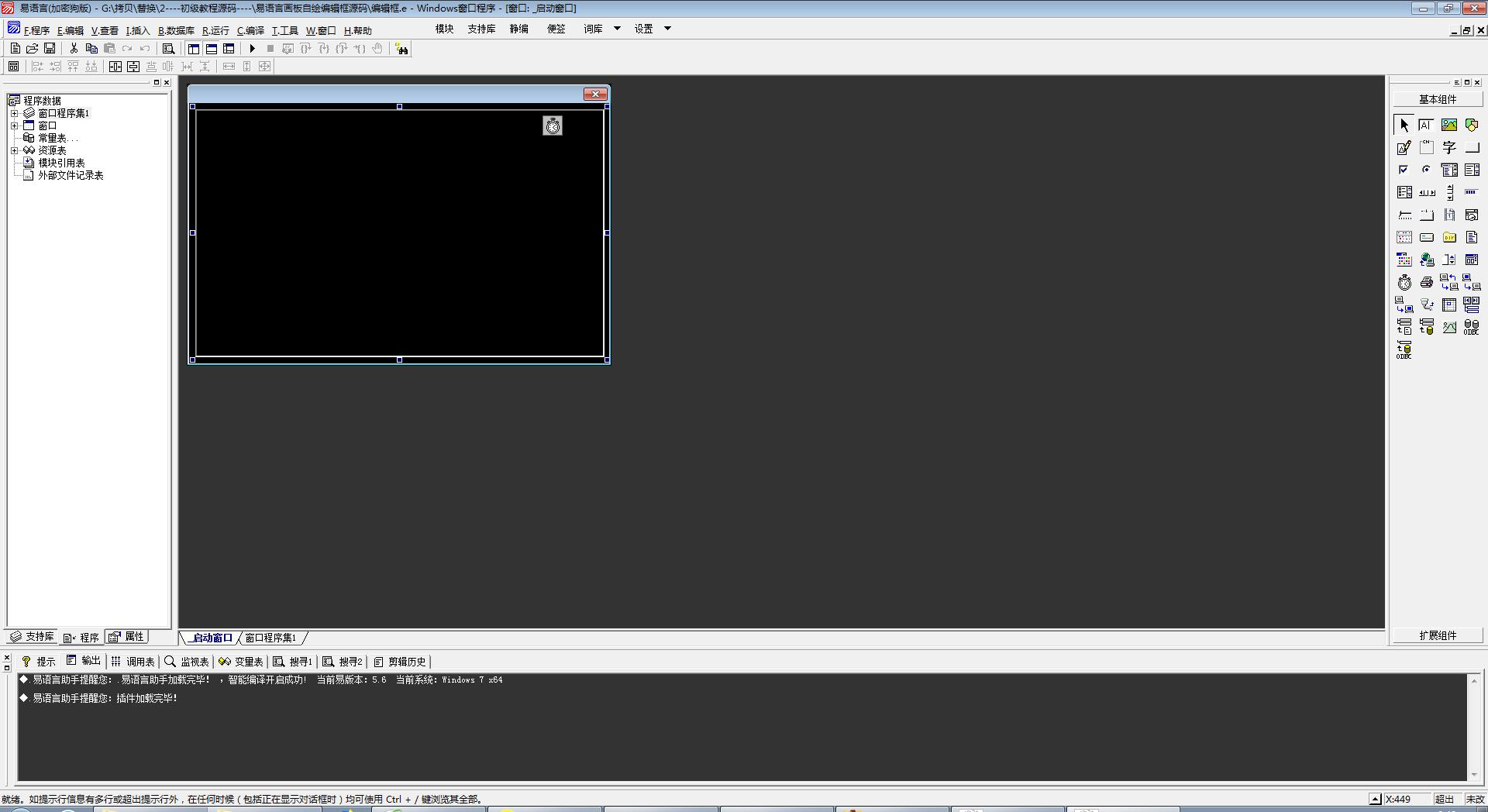Select the Directory box DIR component

(1449, 237)
